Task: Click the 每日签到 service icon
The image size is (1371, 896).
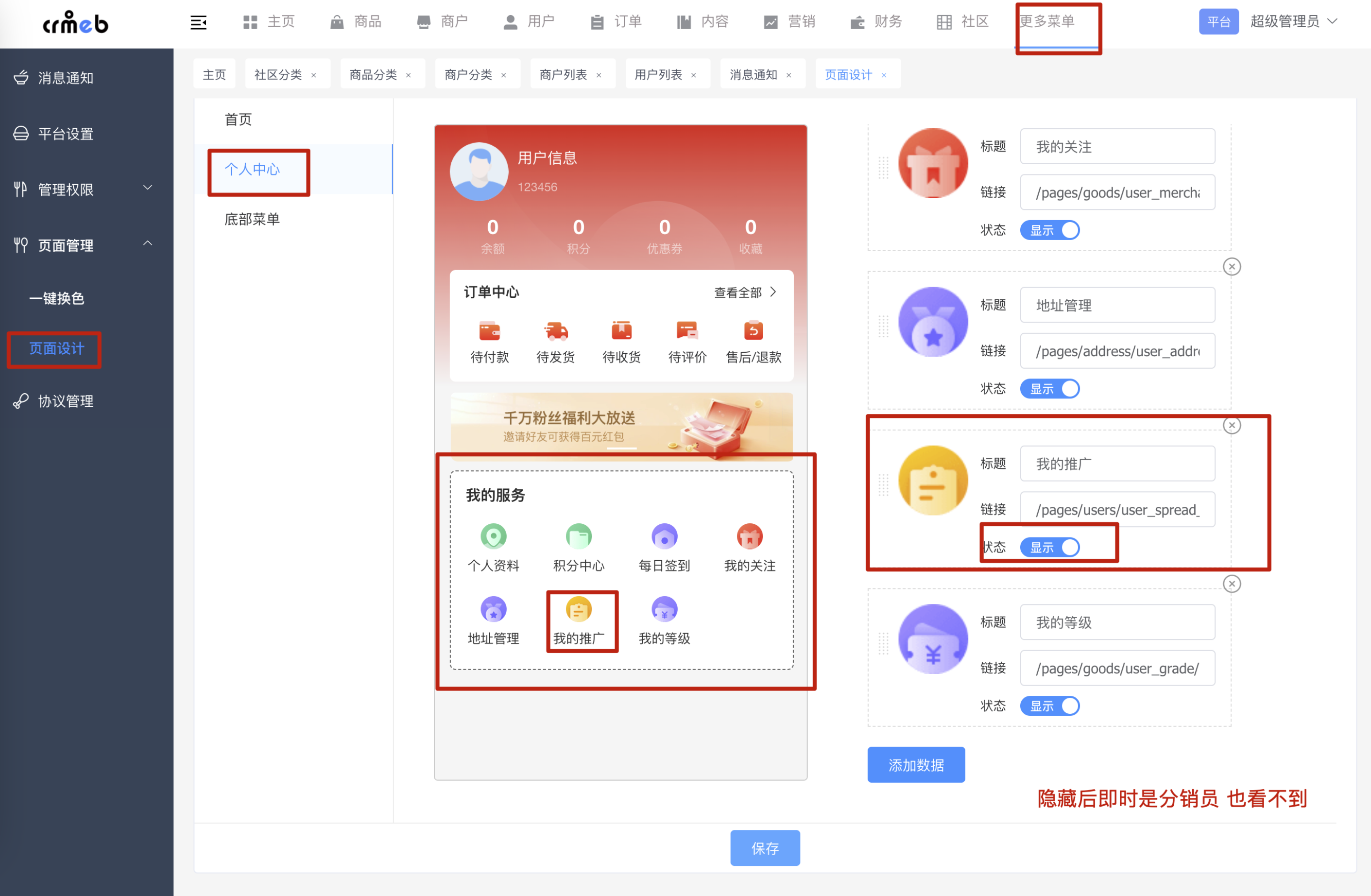Action: (664, 536)
